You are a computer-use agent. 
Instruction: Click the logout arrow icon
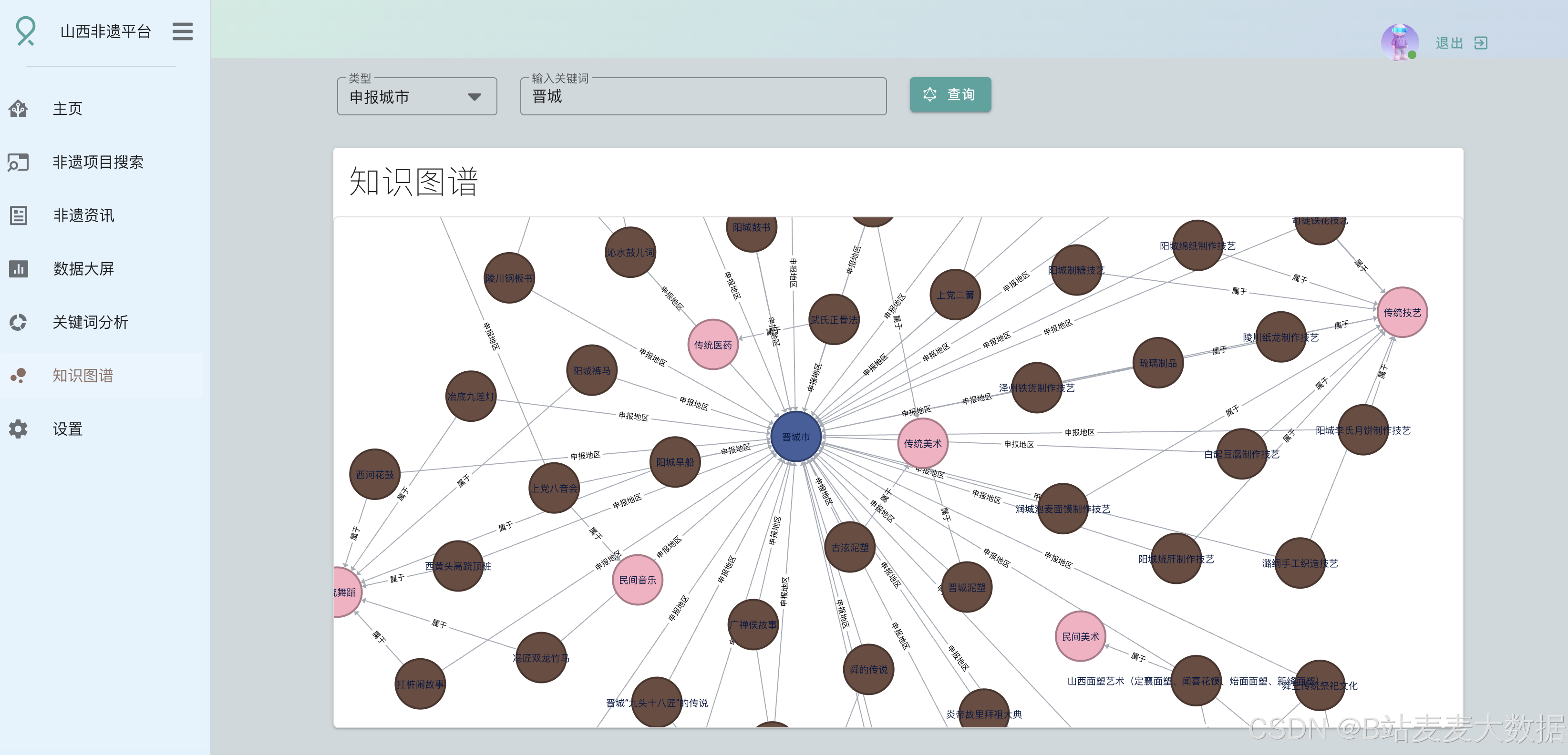pyautogui.click(x=1480, y=43)
